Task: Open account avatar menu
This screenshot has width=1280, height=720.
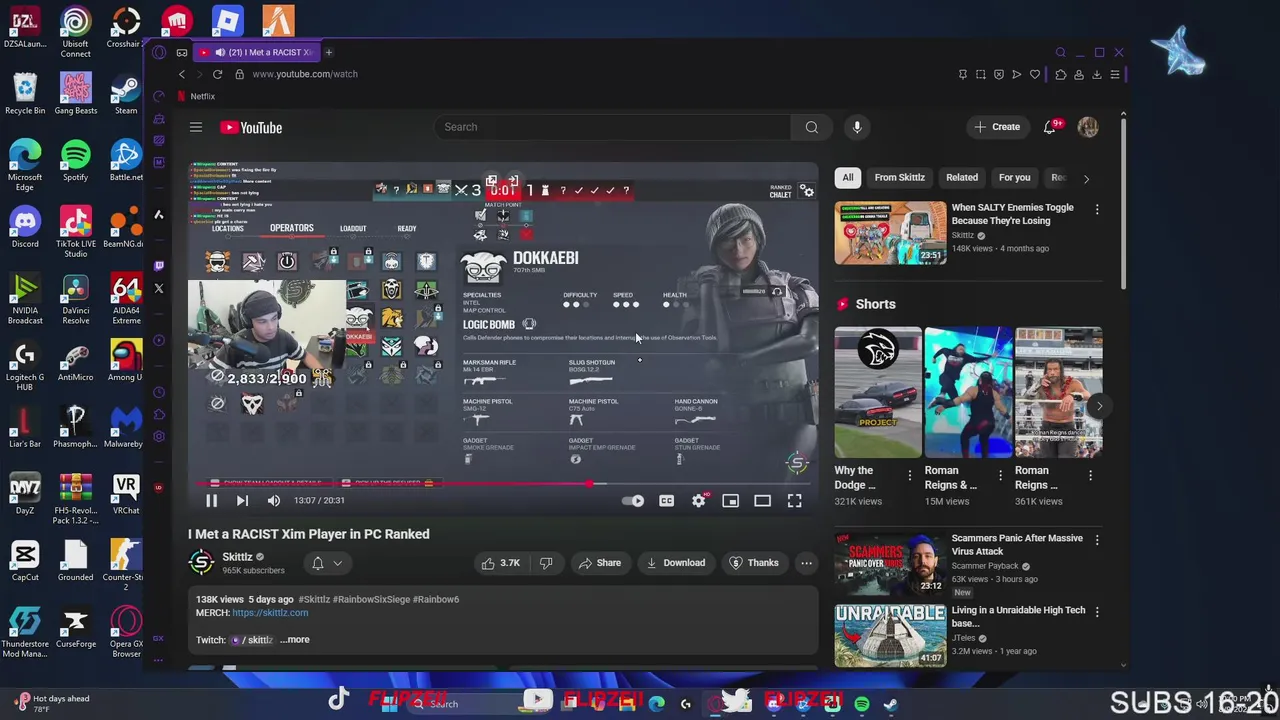Action: [x=1088, y=127]
